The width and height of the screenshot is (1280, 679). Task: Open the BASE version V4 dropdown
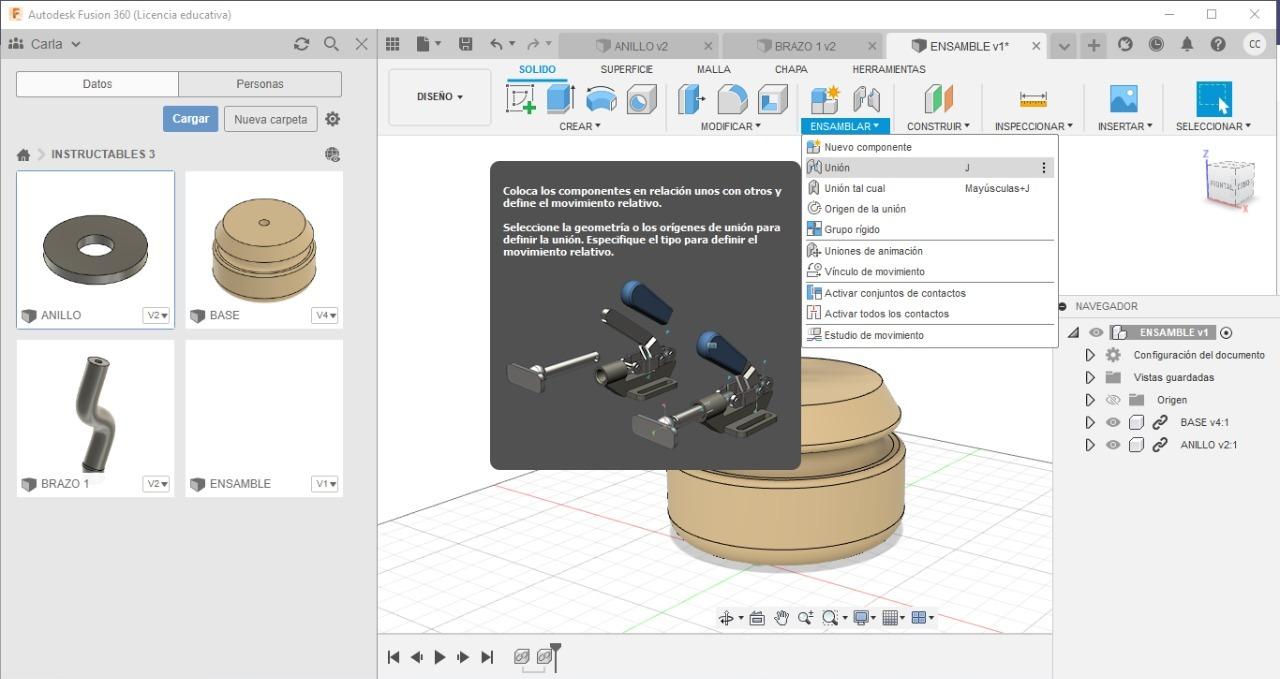(325, 315)
